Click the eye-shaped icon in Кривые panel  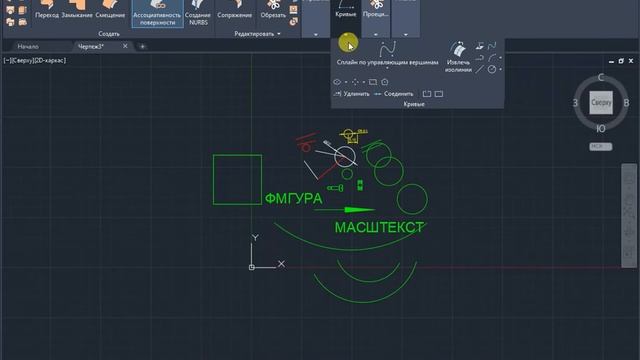tap(337, 82)
